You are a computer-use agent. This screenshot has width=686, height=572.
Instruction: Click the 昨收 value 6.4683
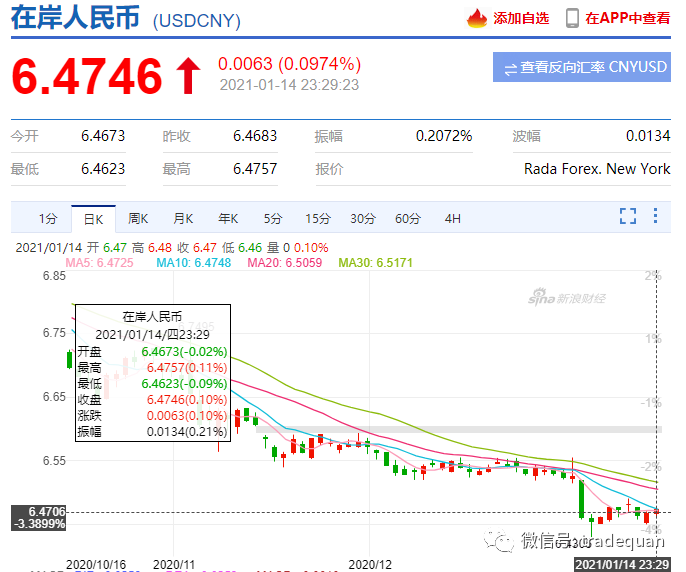coord(255,136)
